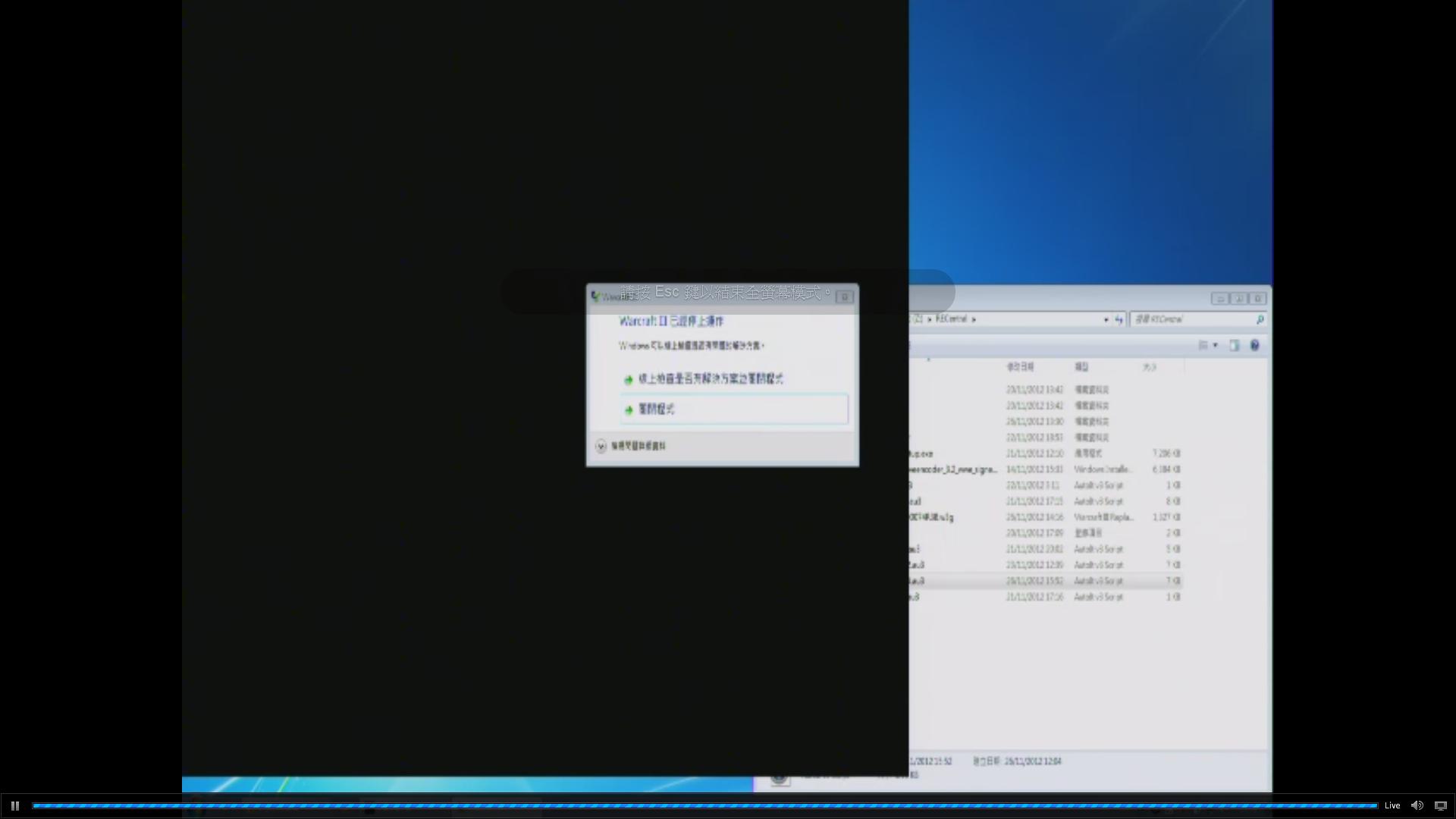The image size is (1456, 819).
Task: Click the fullscreen icon in player bar
Action: pos(1441,805)
